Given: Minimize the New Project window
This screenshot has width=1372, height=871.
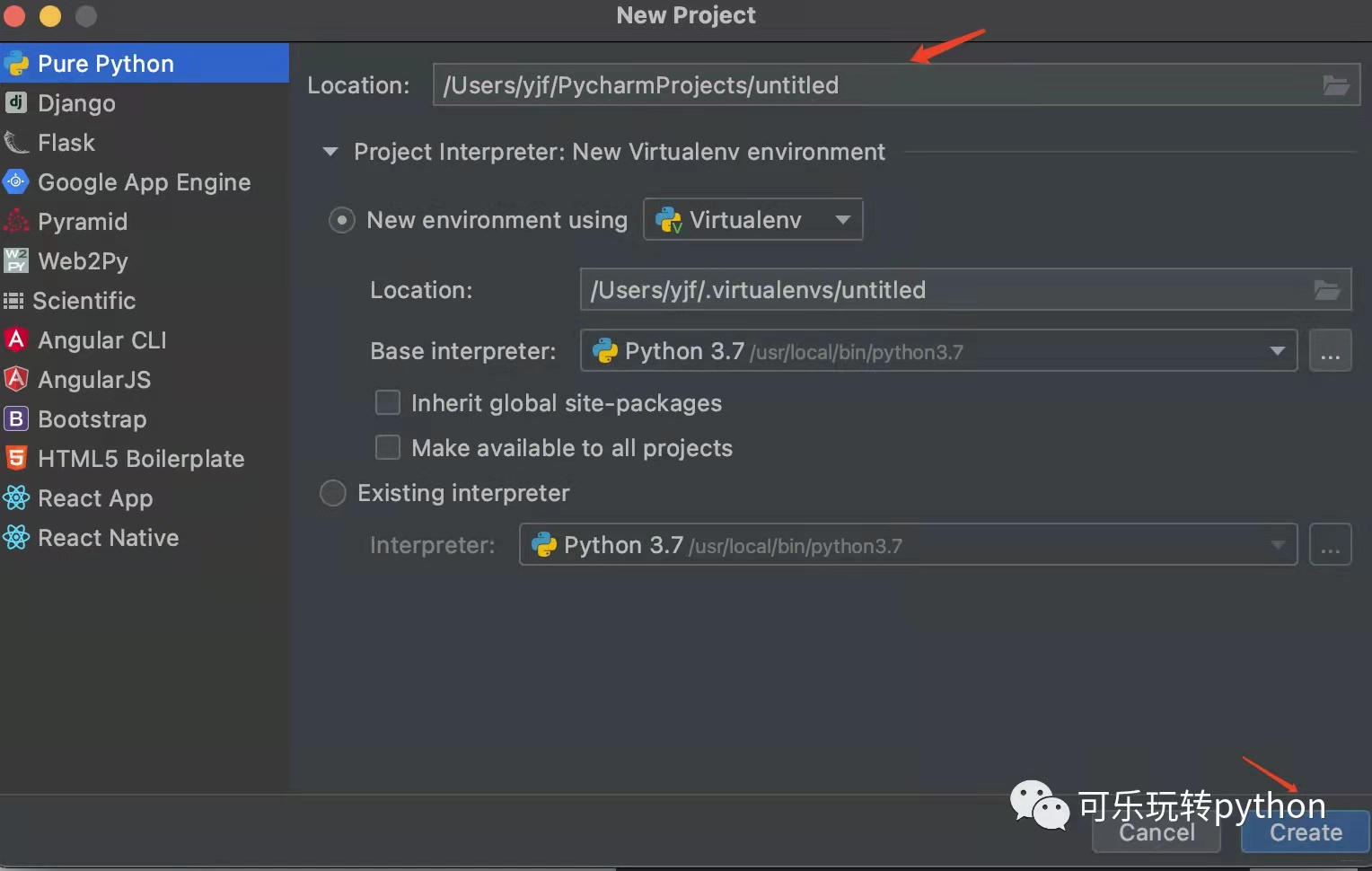Looking at the screenshot, I should tap(50, 16).
